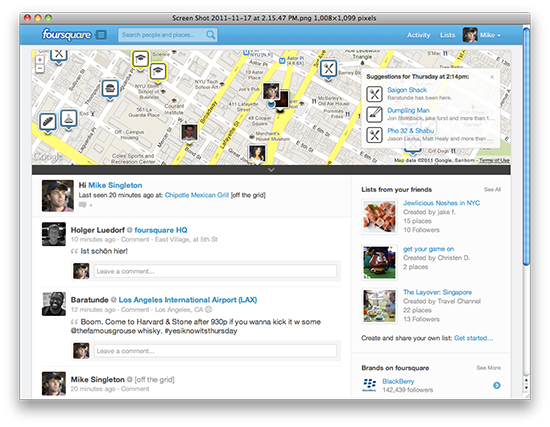550x427 pixels.
Task: Open Mike Singleton profile link
Action: click(x=115, y=185)
